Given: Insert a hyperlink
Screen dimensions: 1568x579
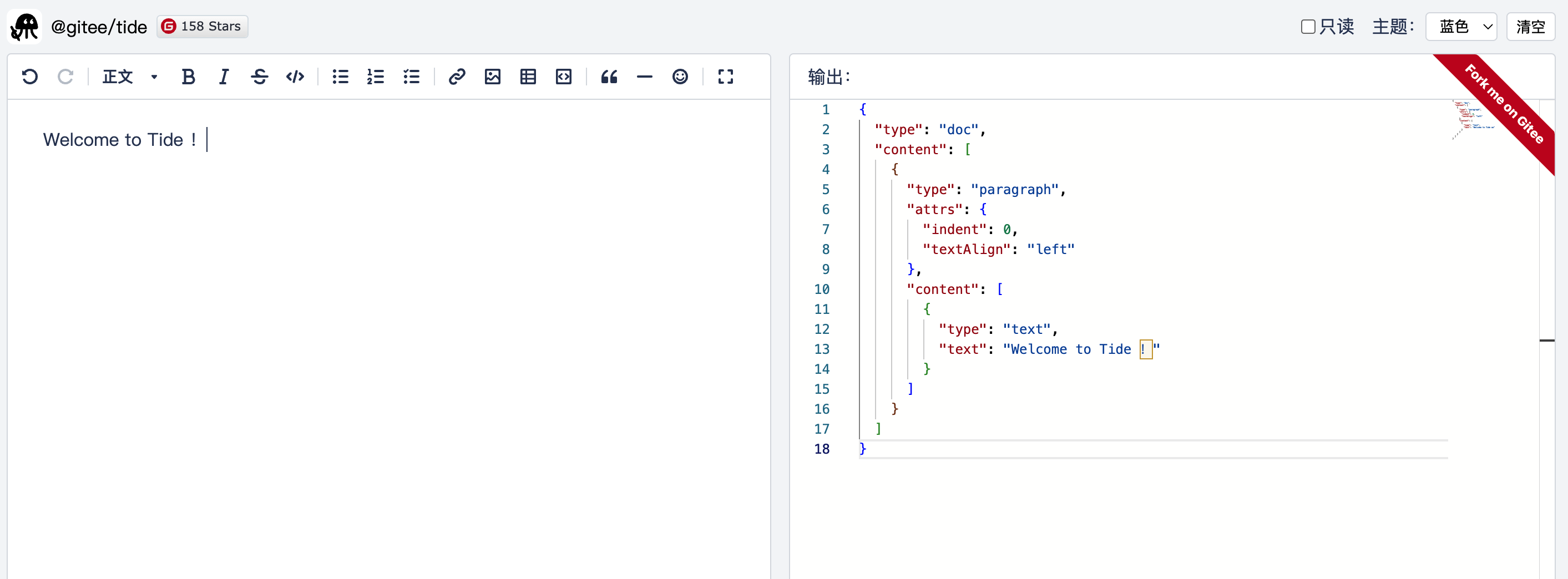Looking at the screenshot, I should pyautogui.click(x=457, y=77).
